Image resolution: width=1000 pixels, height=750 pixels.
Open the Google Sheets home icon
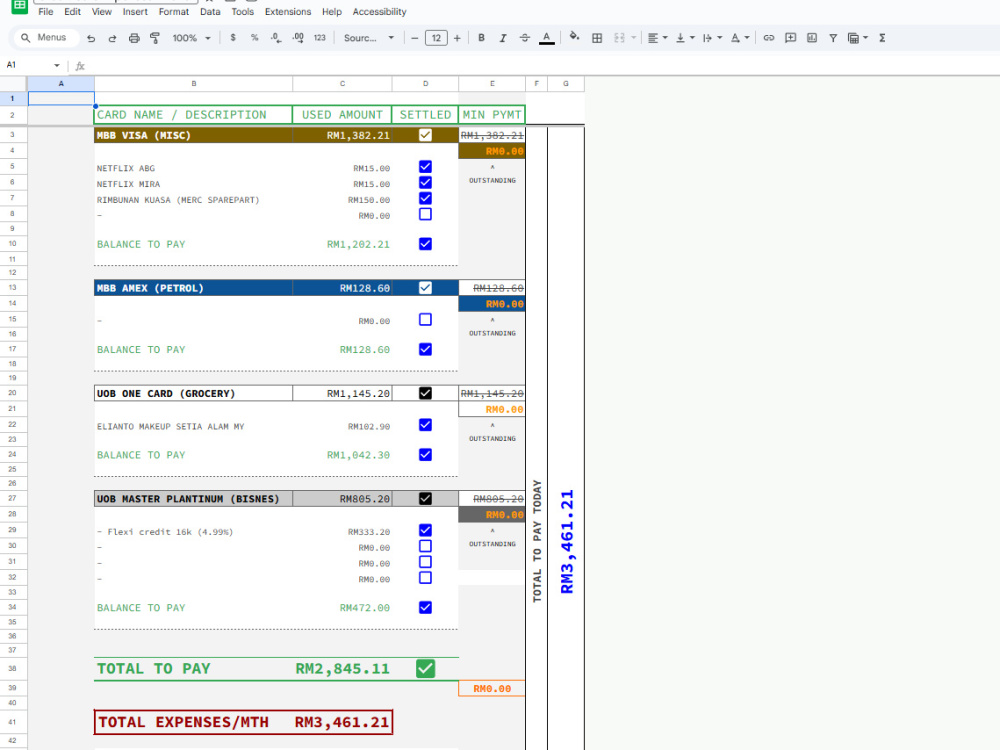click(x=19, y=6)
